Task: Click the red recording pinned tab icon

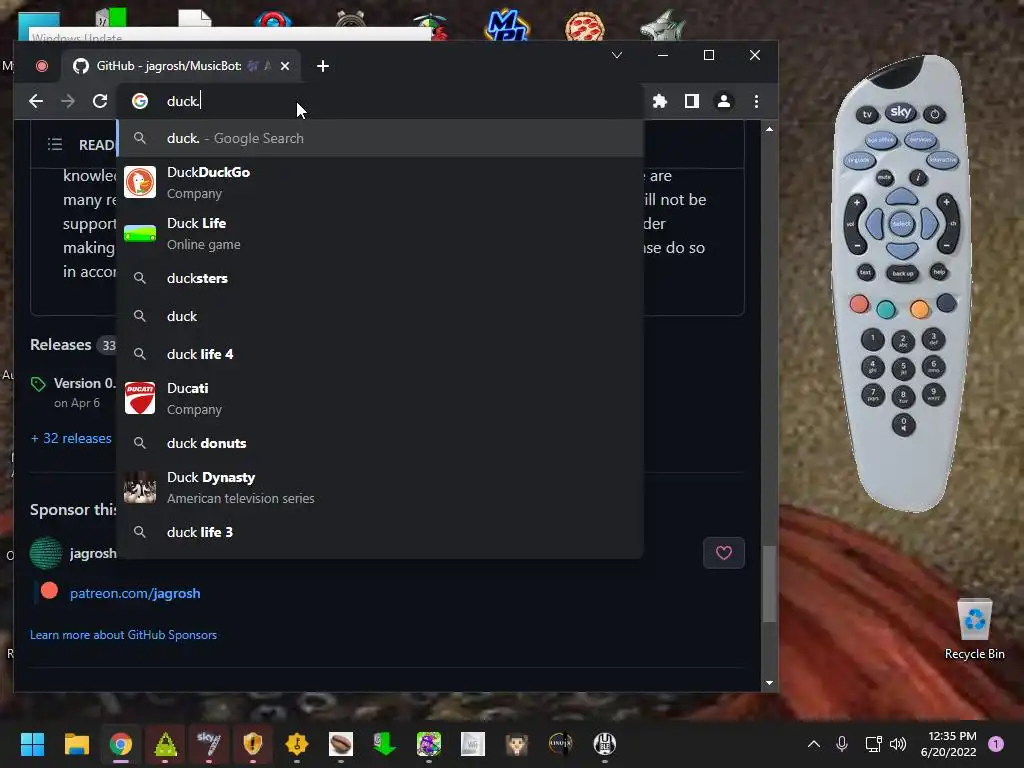Action: [42, 66]
